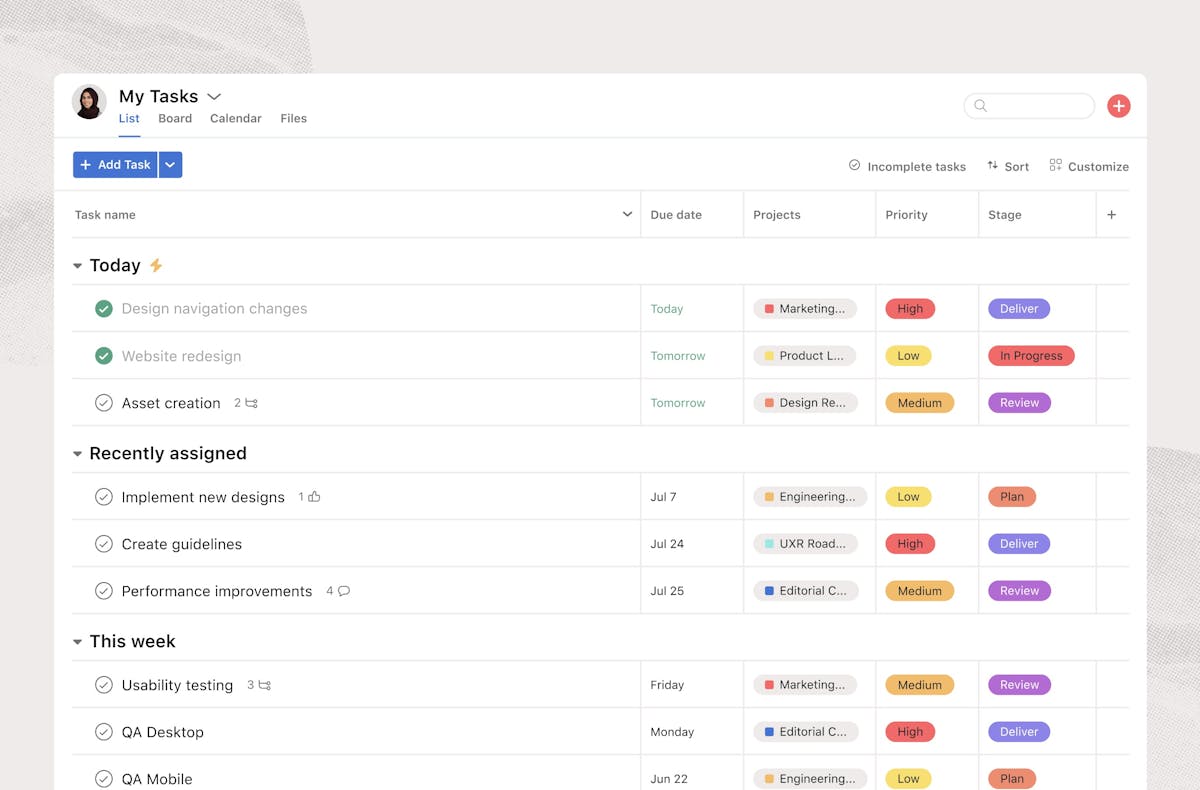Open the Customize panel

[1089, 166]
